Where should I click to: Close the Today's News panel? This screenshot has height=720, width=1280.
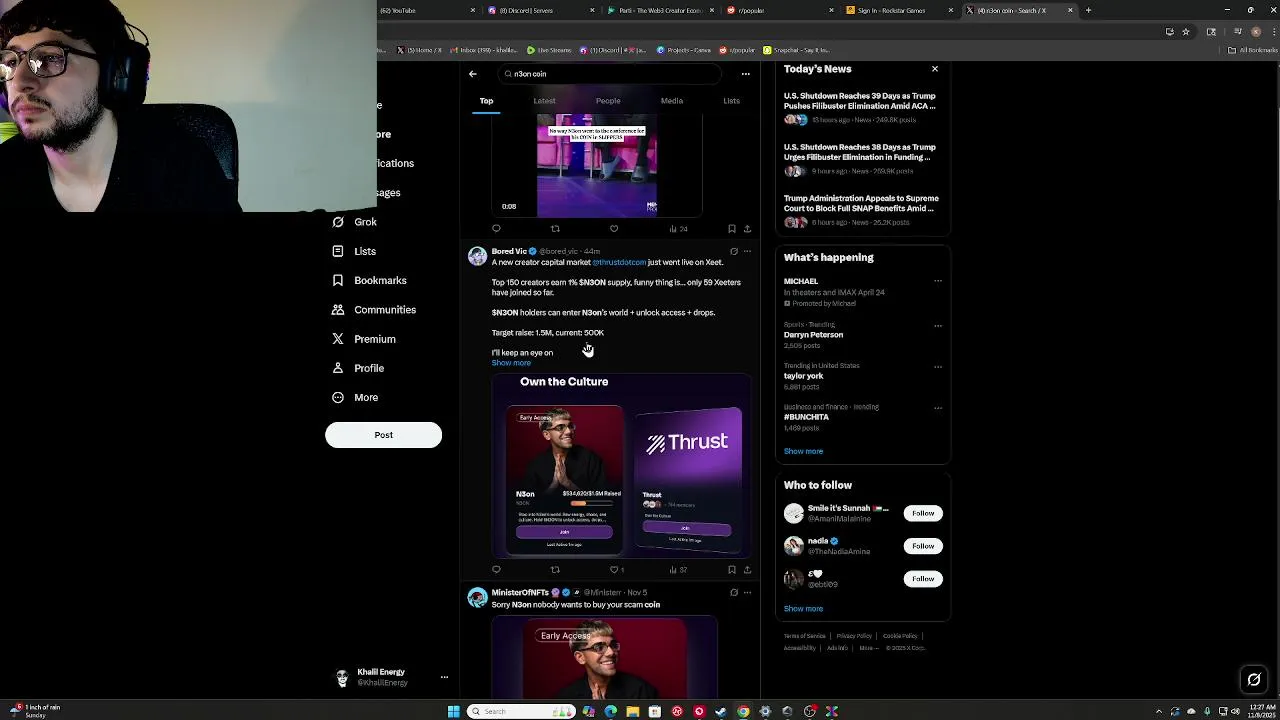935,69
